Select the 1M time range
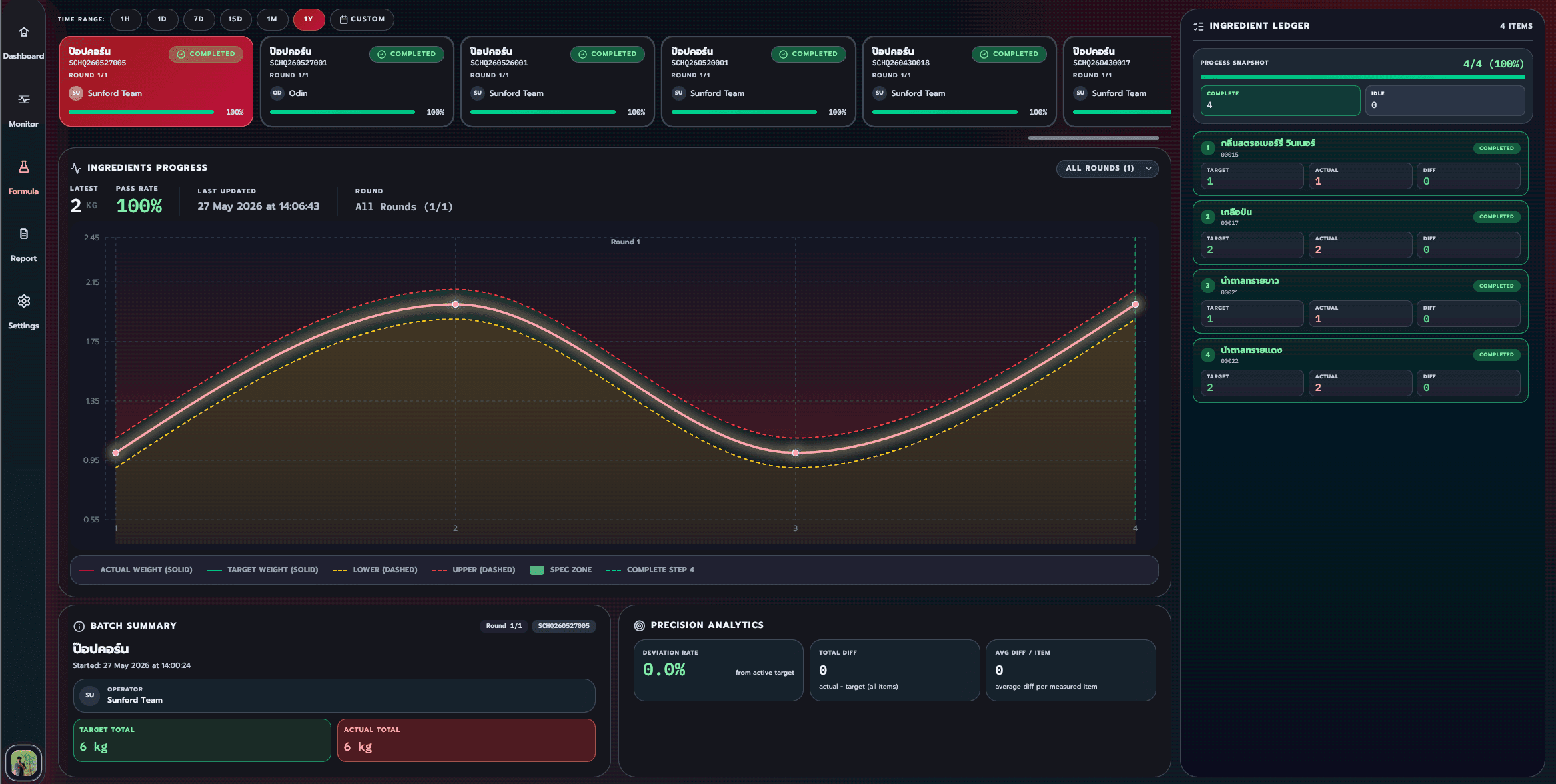1556x784 pixels. click(x=272, y=19)
